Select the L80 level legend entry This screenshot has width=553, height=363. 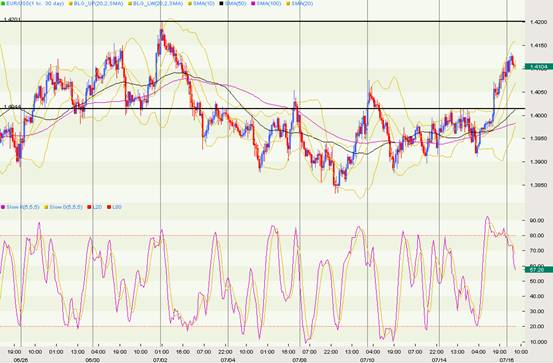[114, 207]
